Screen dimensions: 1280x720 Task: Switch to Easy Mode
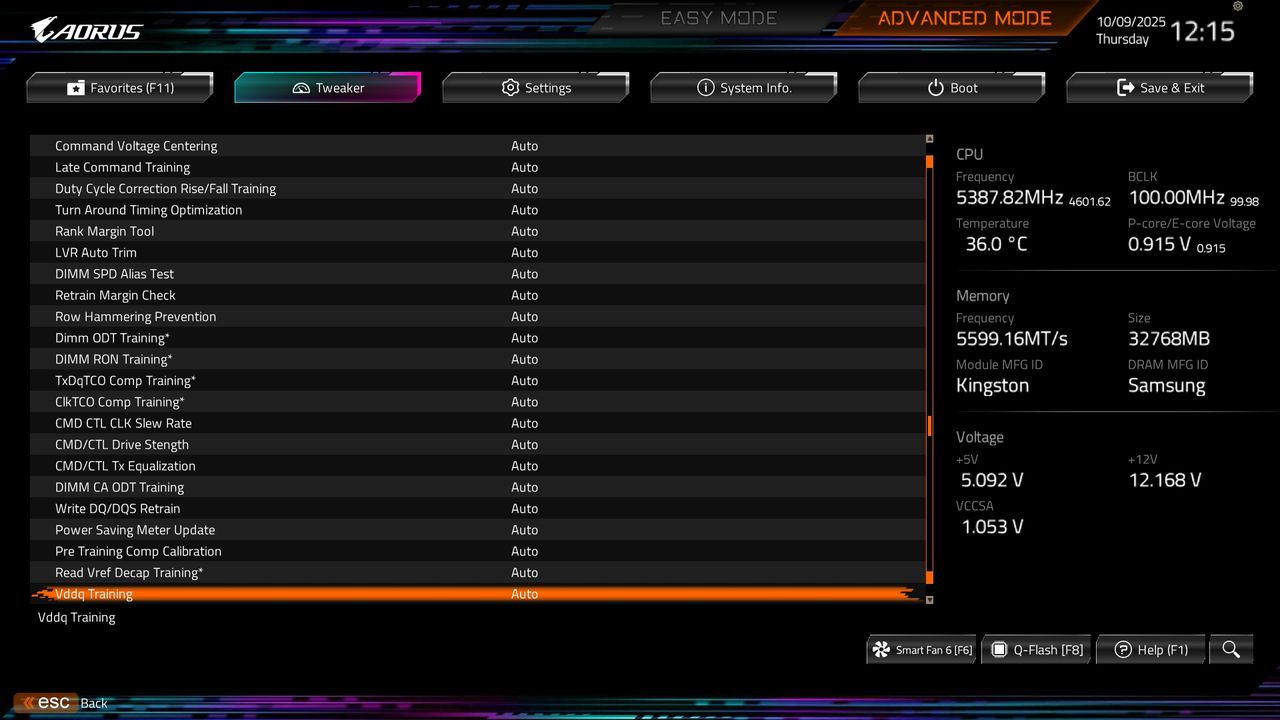click(x=718, y=17)
